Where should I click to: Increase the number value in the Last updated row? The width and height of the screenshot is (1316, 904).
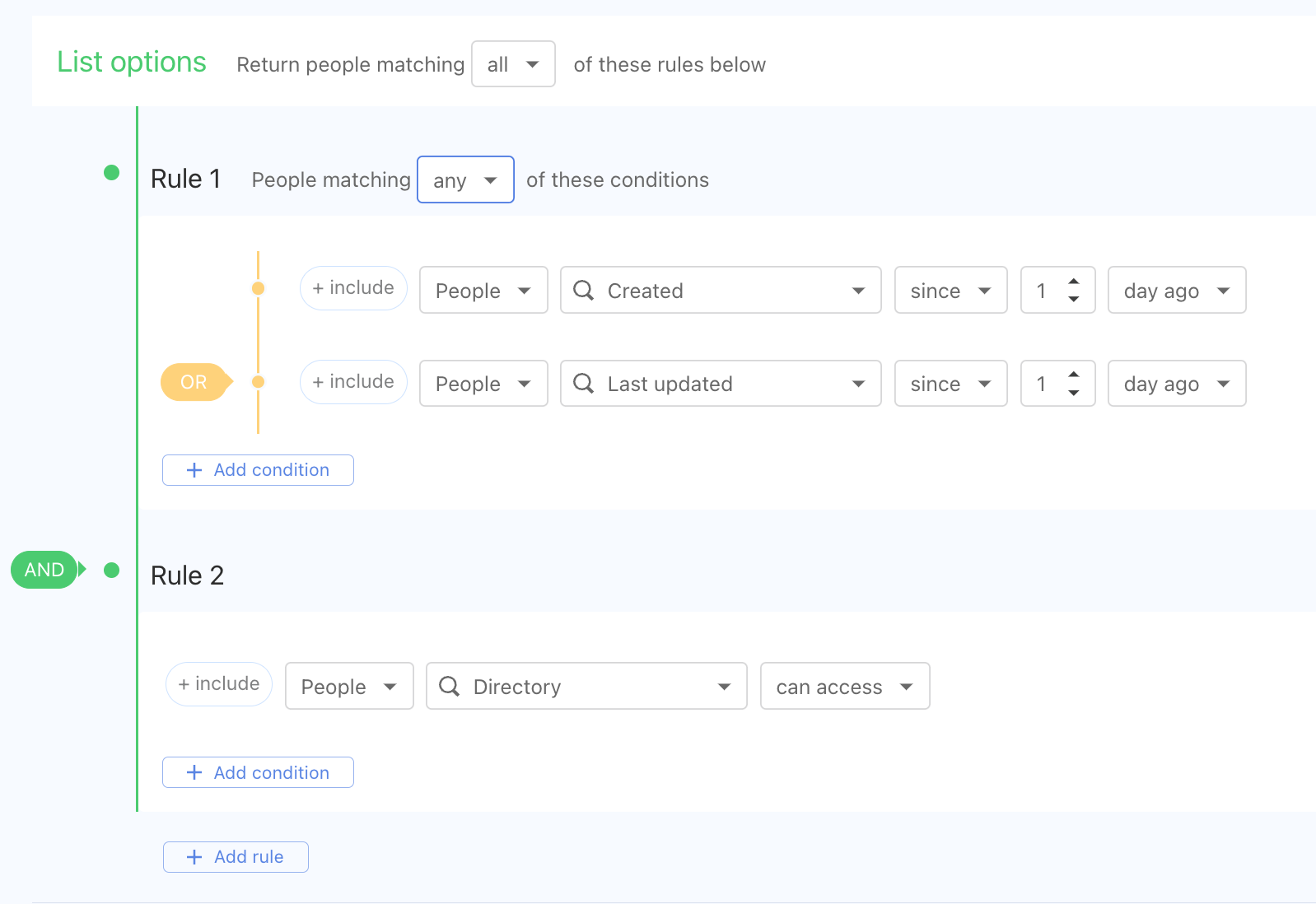coord(1074,375)
